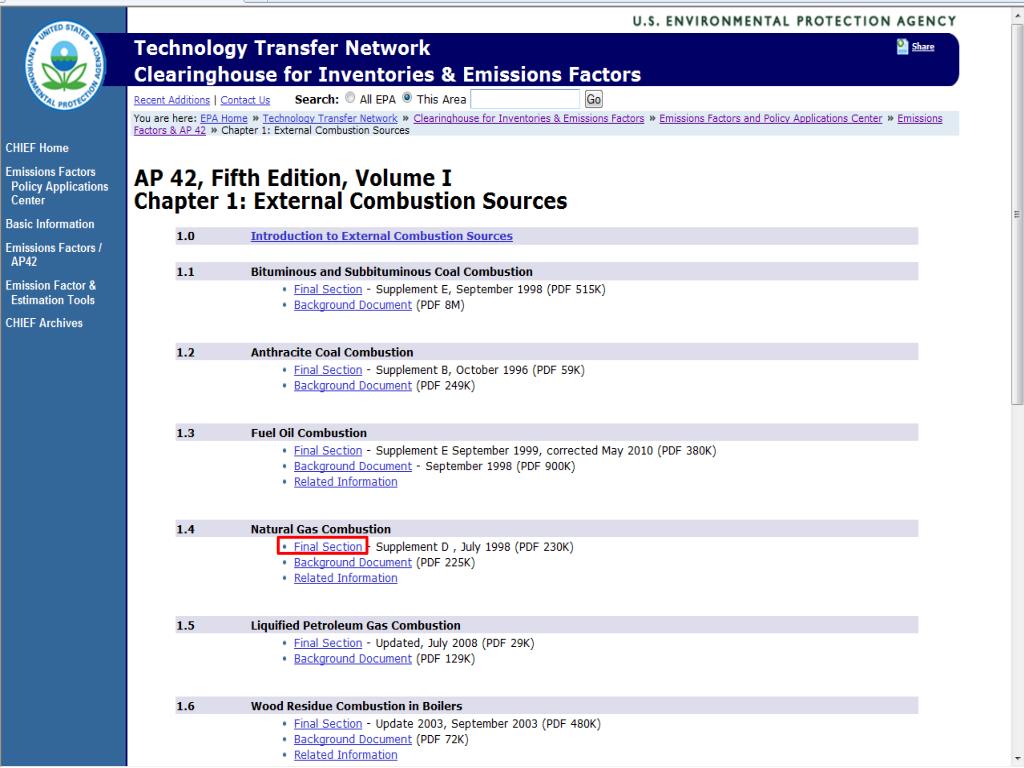Image resolution: width=1024 pixels, height=768 pixels.
Task: Click the 'Anthracite Coal Combustion' heading text
Action: (332, 353)
